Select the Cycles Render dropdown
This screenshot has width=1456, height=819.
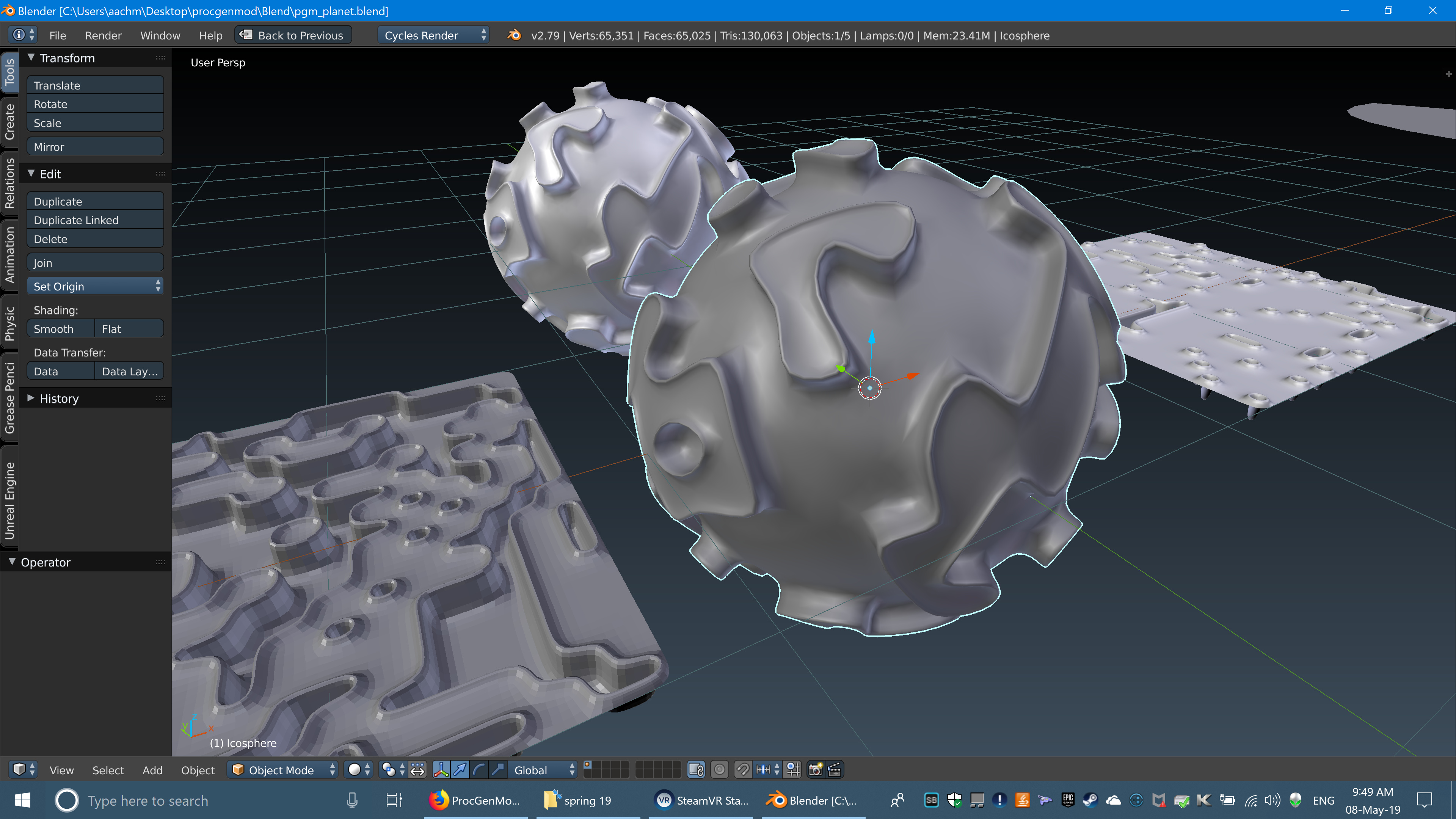tap(432, 35)
